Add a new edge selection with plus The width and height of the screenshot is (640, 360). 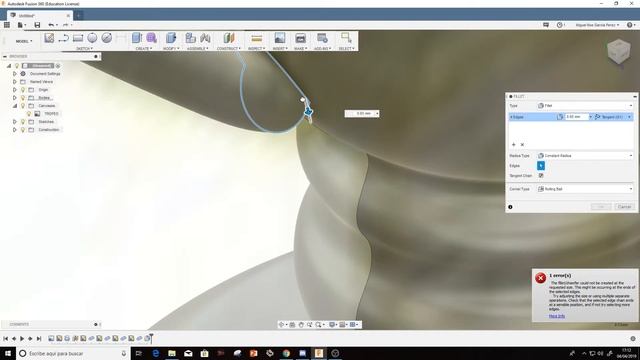tap(513, 144)
